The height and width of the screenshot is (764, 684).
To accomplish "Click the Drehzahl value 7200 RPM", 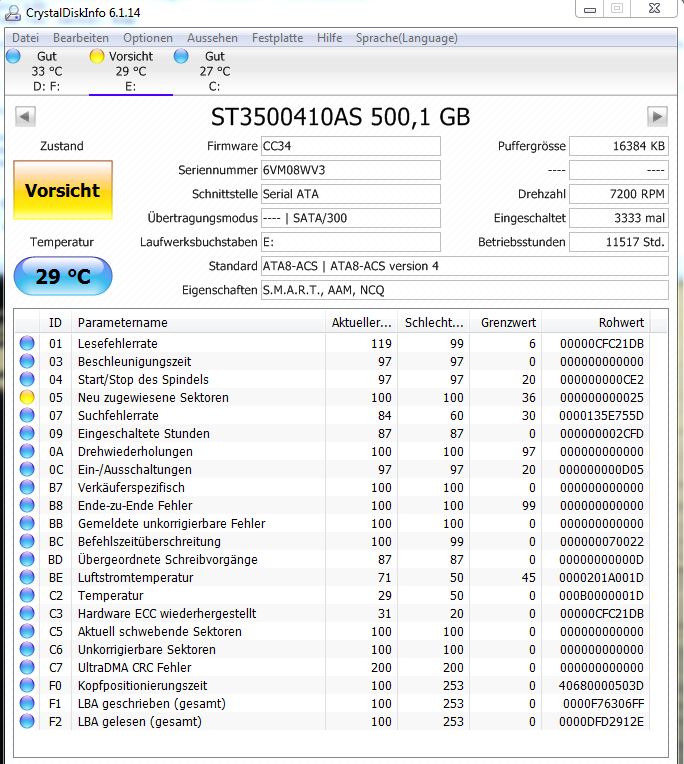I will 619,194.
